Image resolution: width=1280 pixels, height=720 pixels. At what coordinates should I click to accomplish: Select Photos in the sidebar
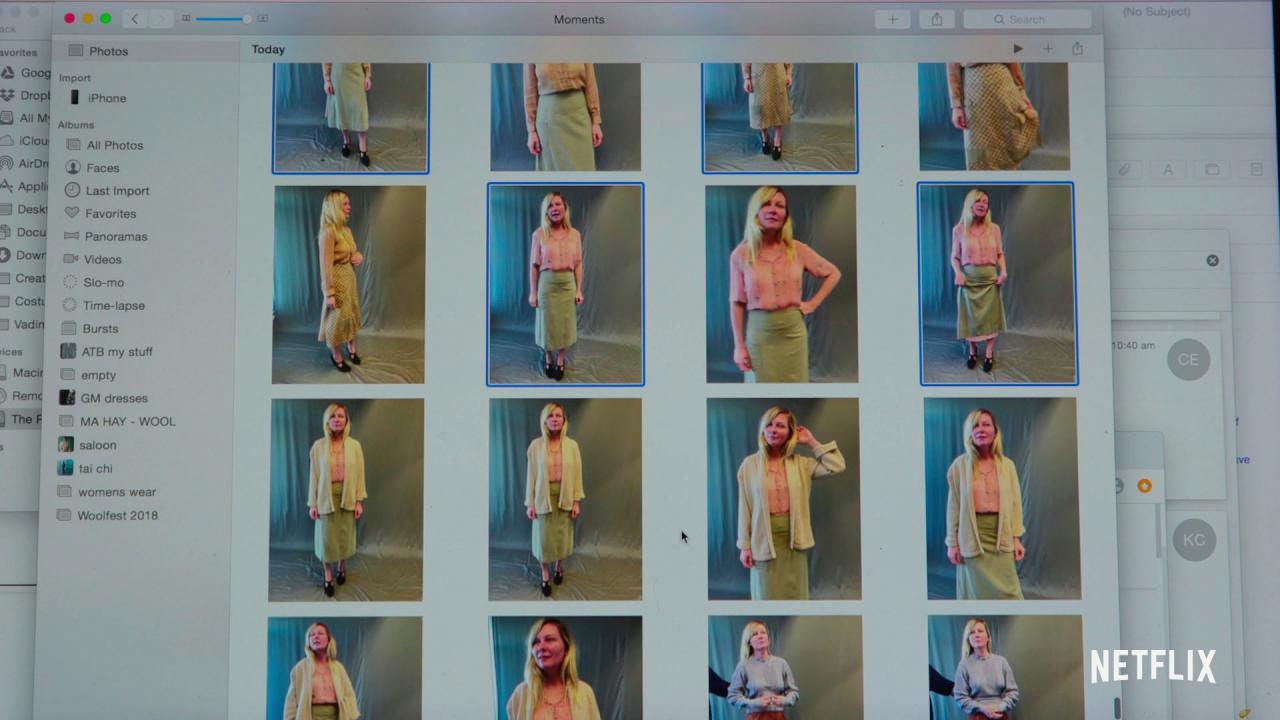pyautogui.click(x=108, y=51)
